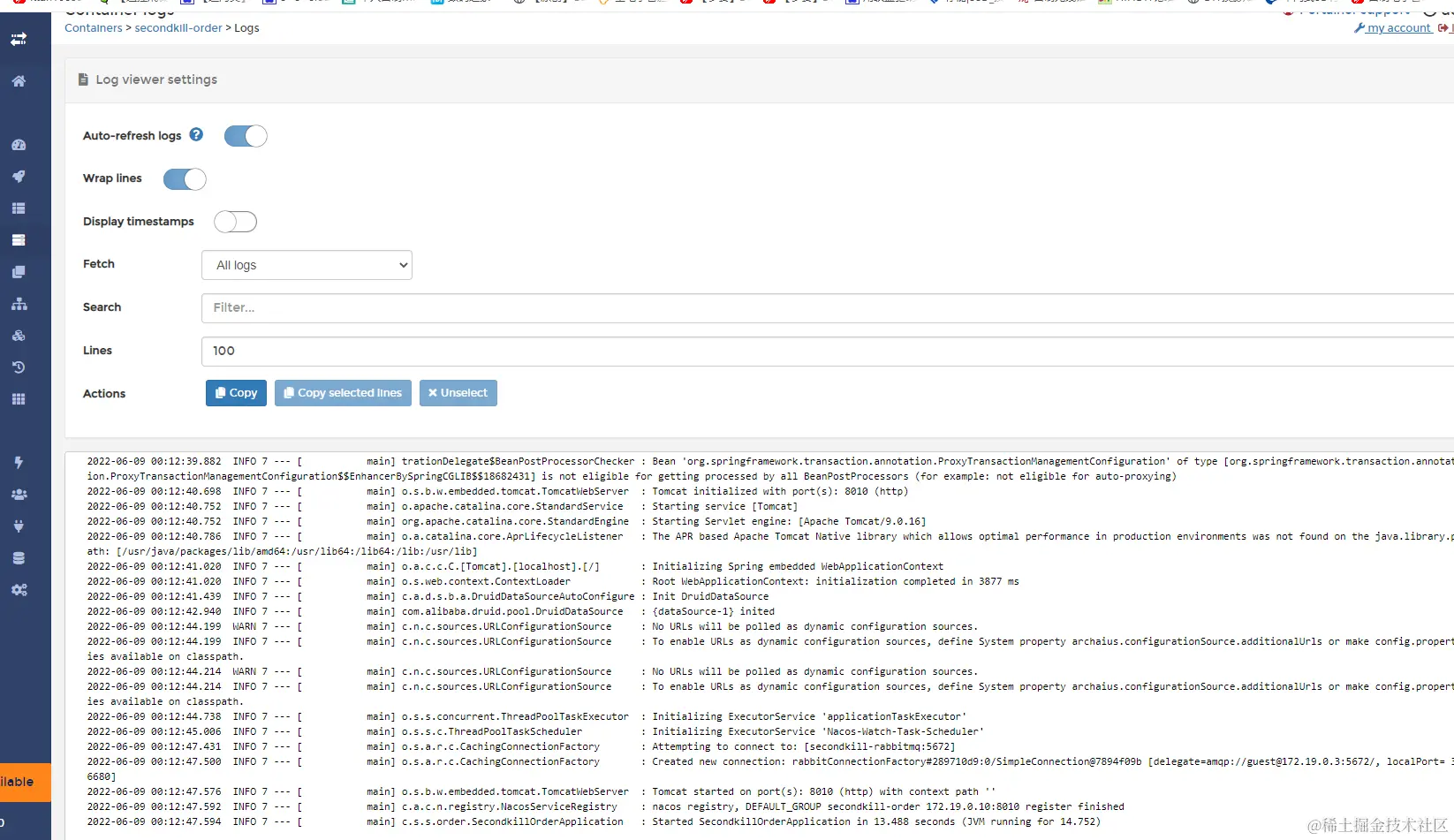1454x840 pixels.
Task: Click help icon beside Auto-refresh logs
Action: click(x=196, y=135)
